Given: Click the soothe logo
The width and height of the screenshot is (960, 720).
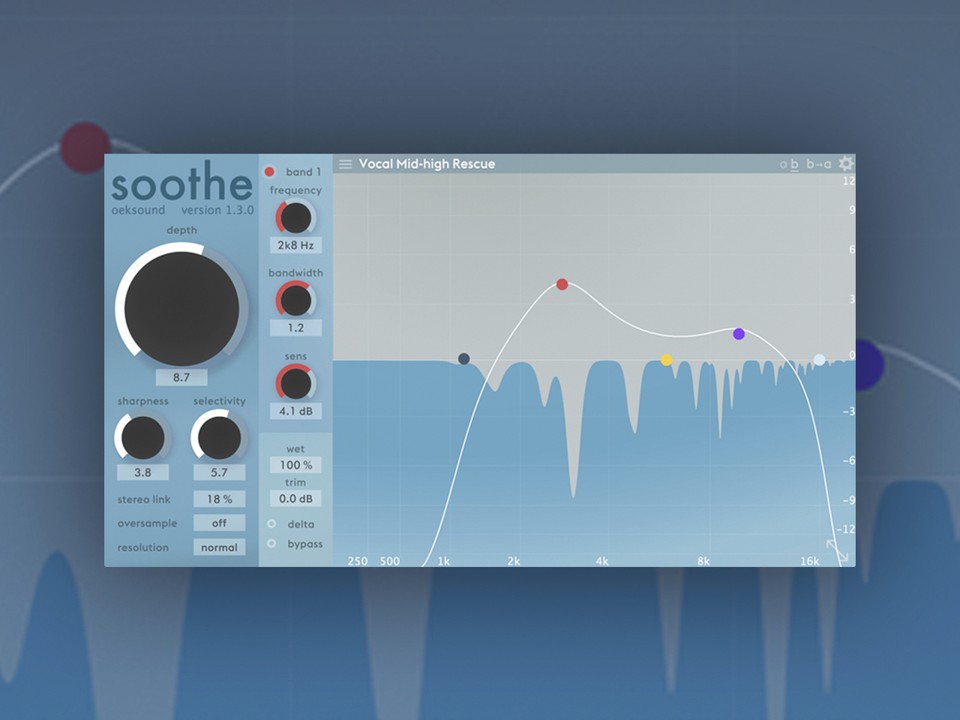Looking at the screenshot, I should pyautogui.click(x=181, y=186).
